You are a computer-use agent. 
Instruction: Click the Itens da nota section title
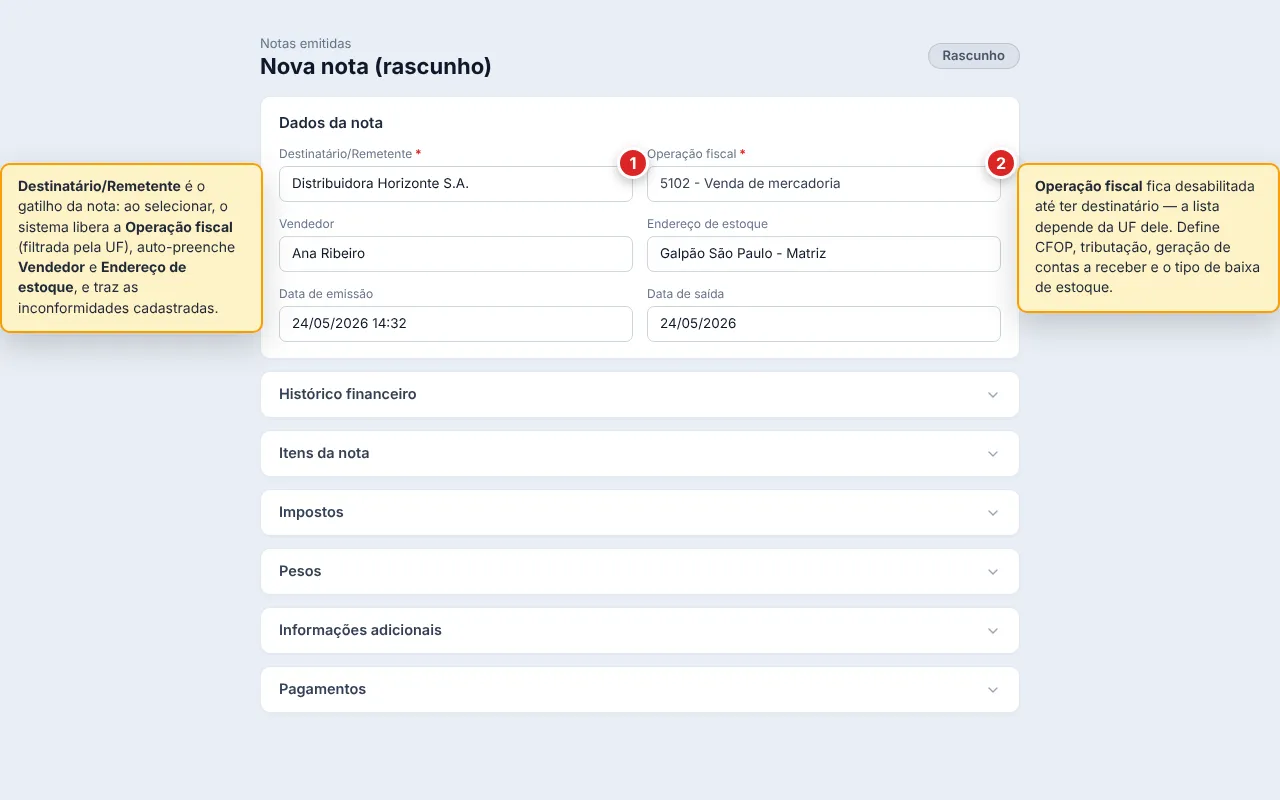pyautogui.click(x=324, y=453)
